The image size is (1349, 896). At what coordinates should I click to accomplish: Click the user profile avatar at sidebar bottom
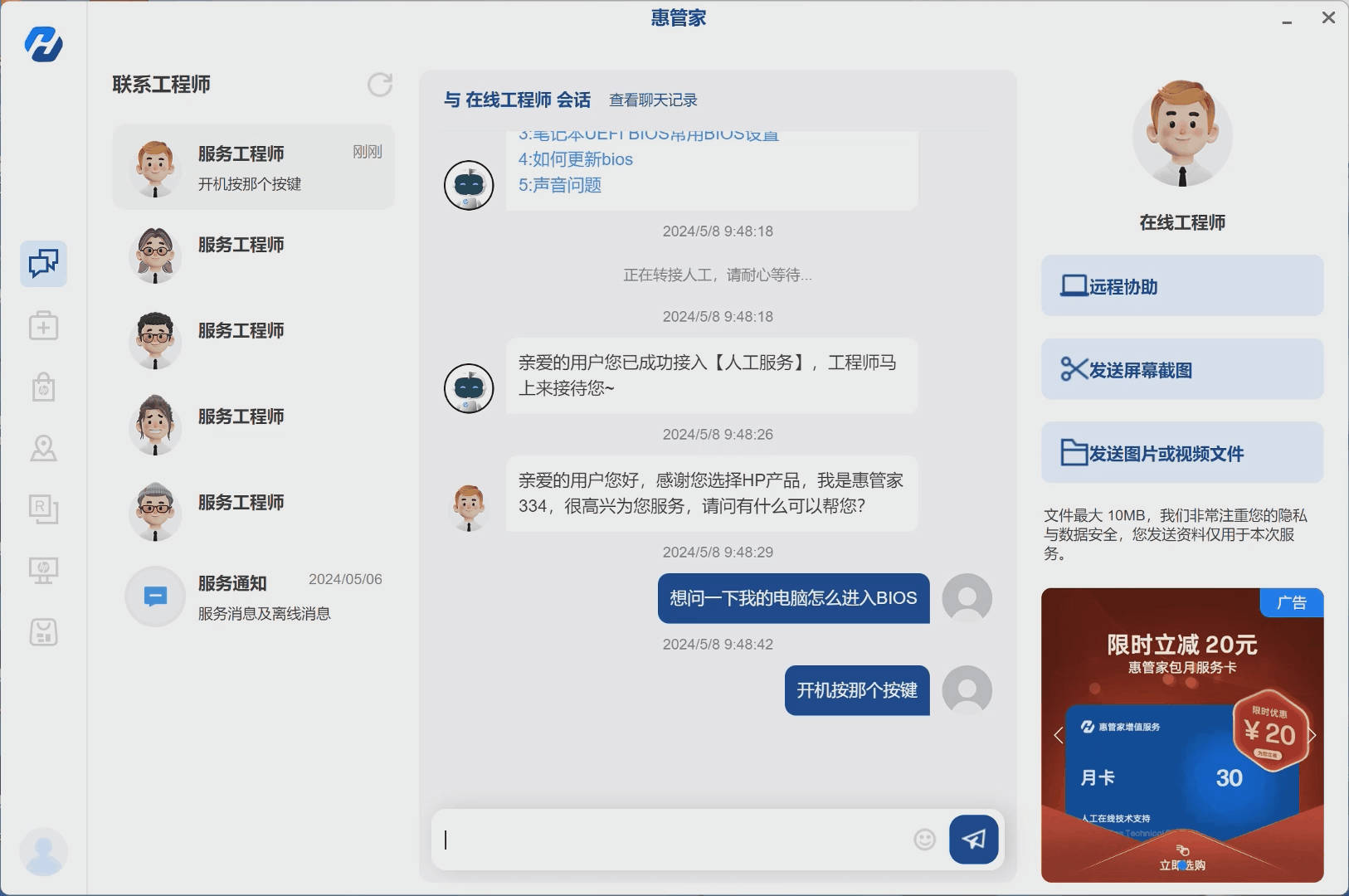click(43, 852)
